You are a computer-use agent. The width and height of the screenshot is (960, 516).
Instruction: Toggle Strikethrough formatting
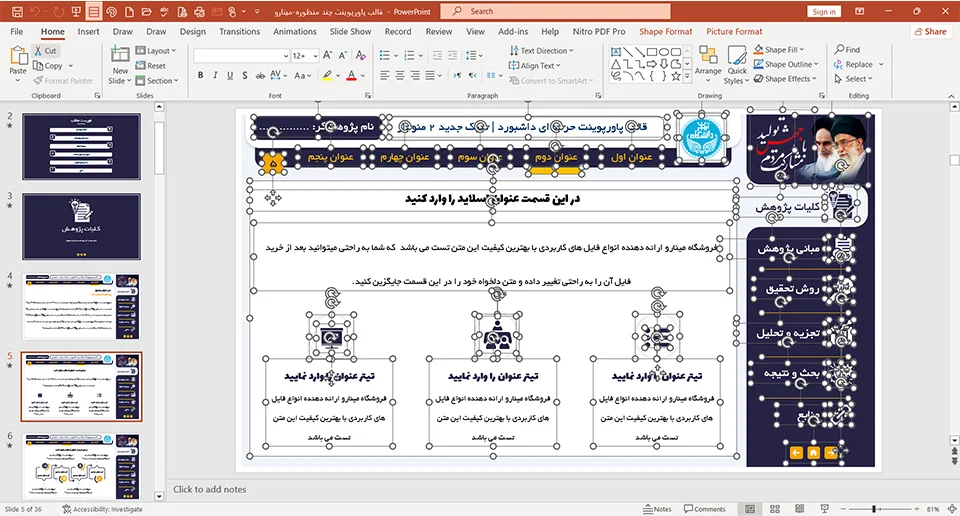[x=260, y=75]
